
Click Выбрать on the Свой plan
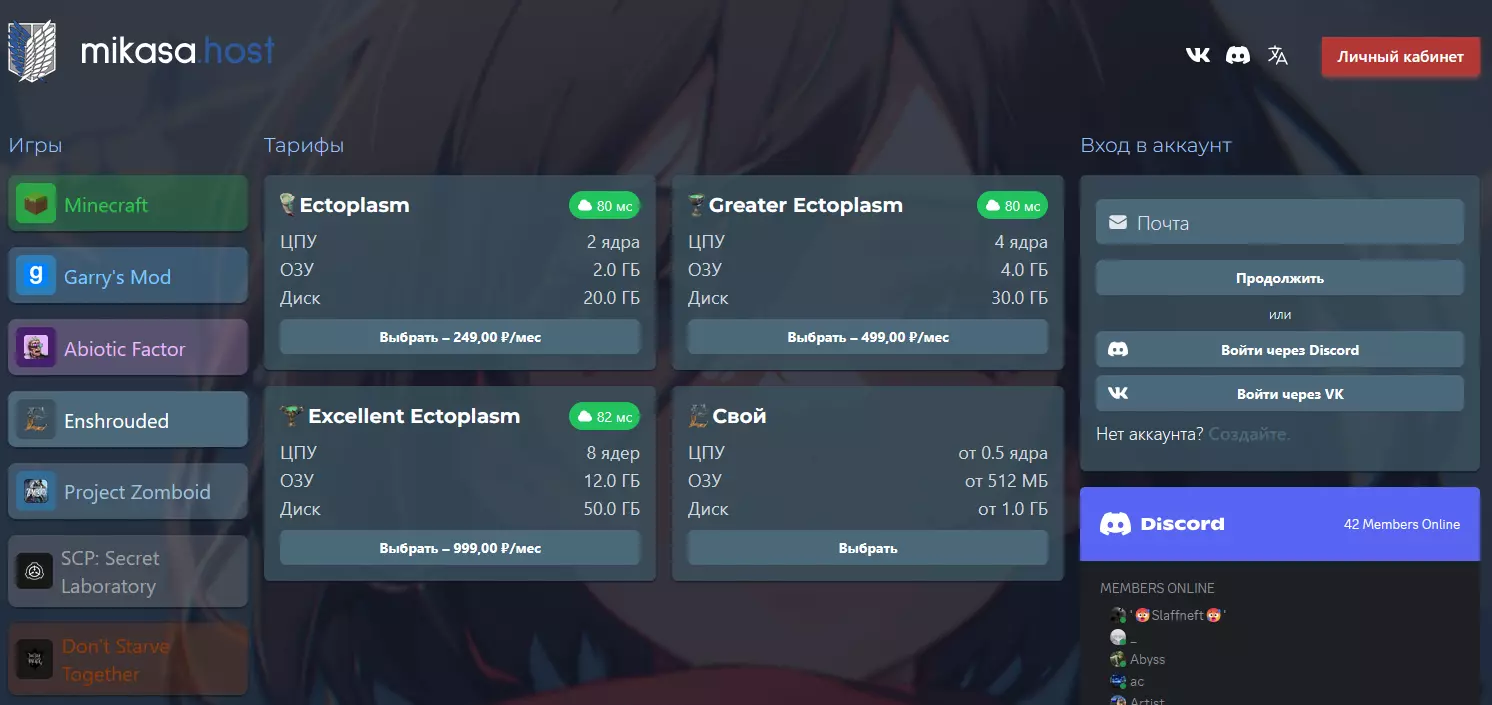868,548
